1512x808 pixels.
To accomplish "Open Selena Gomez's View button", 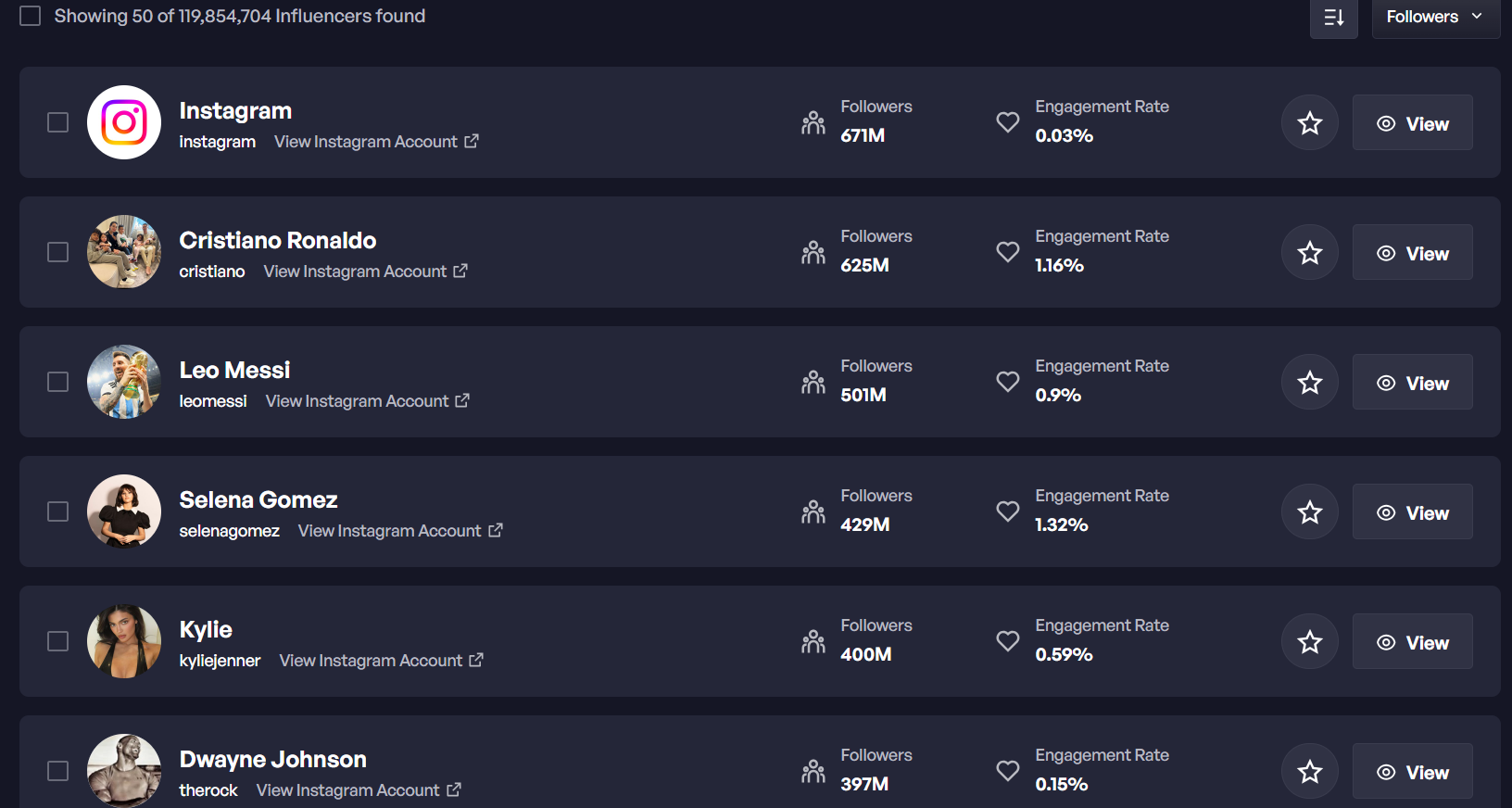I will pos(1412,512).
